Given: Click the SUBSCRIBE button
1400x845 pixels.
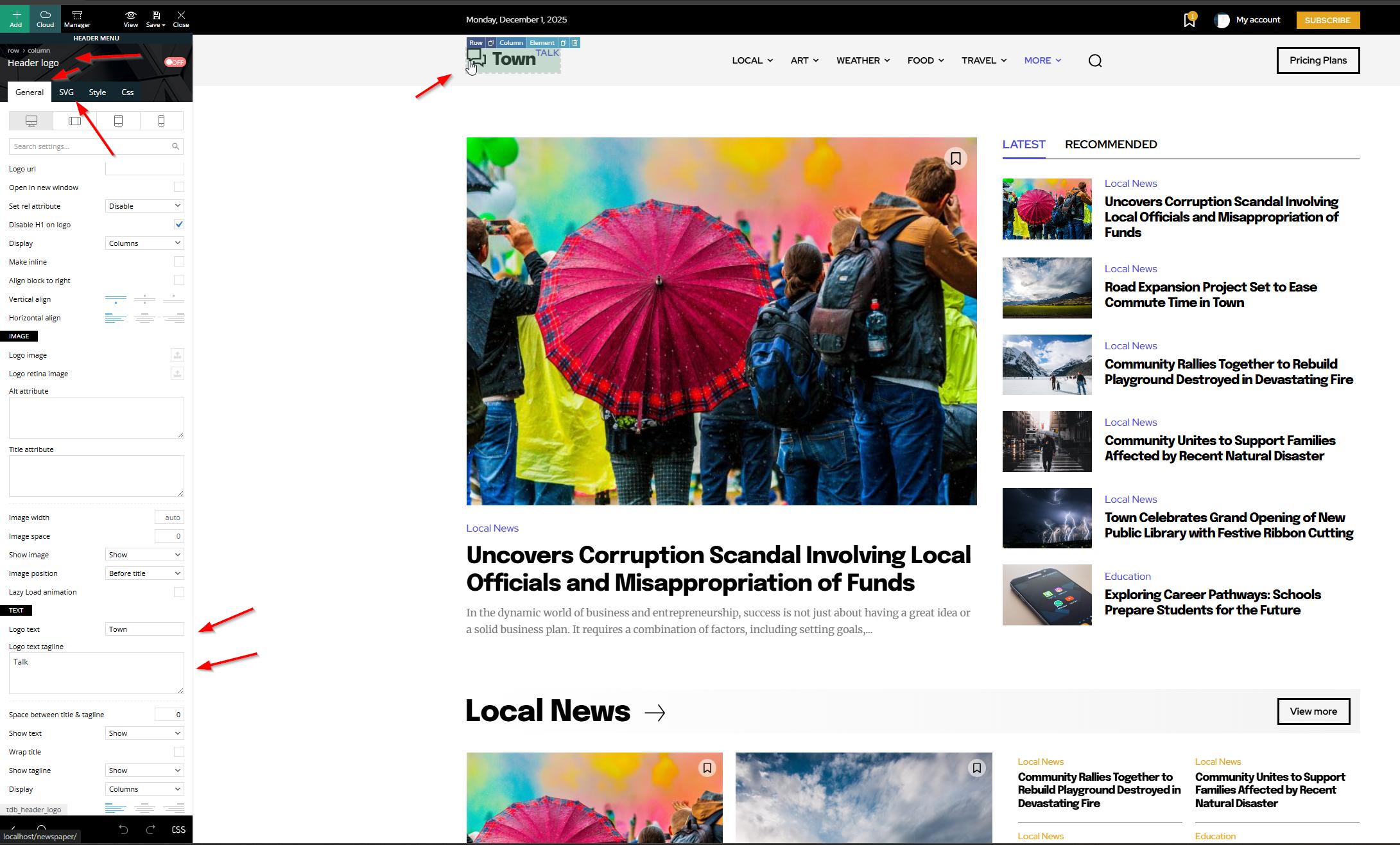Looking at the screenshot, I should click(x=1327, y=20).
